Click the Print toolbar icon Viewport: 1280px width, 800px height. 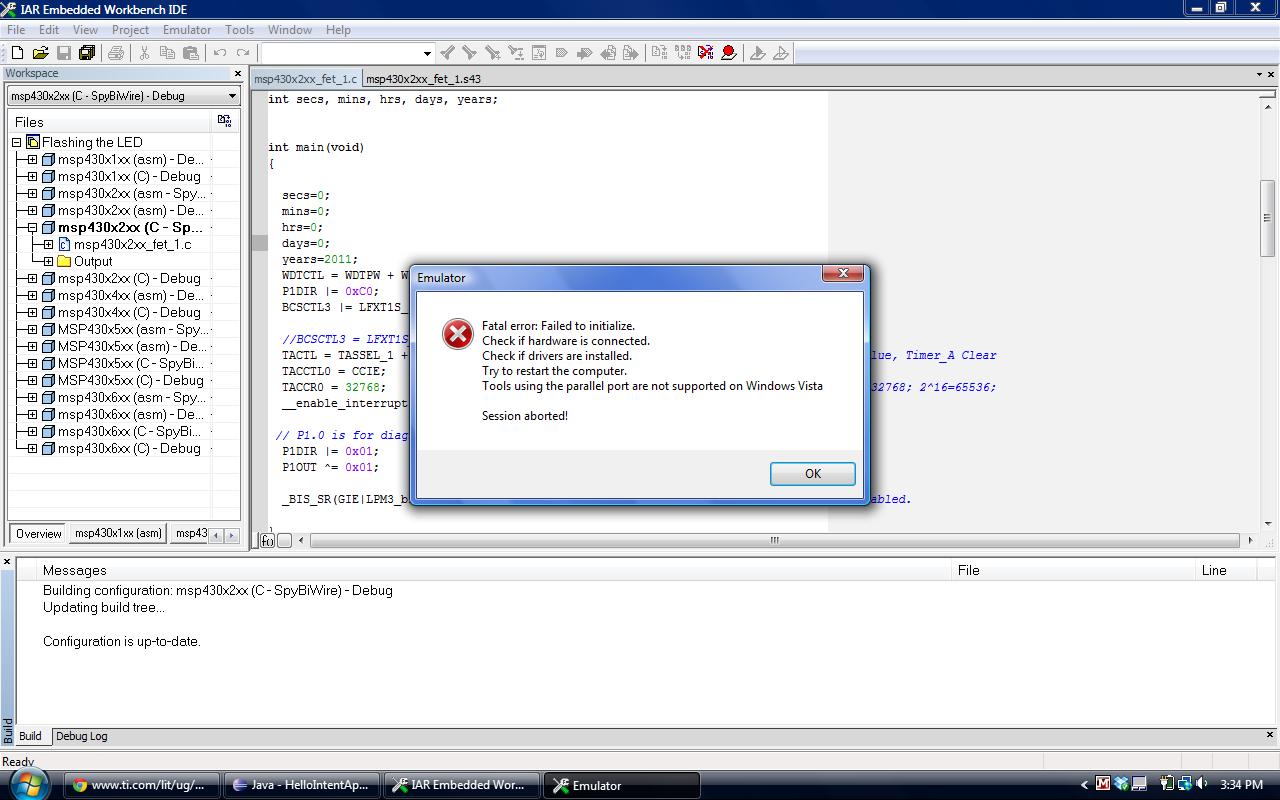click(116, 53)
